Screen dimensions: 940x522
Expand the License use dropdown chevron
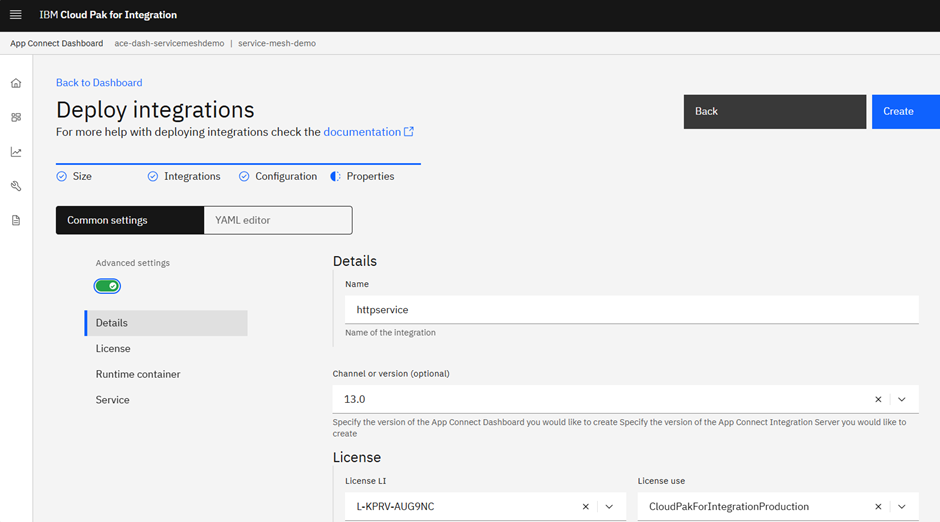click(902, 506)
